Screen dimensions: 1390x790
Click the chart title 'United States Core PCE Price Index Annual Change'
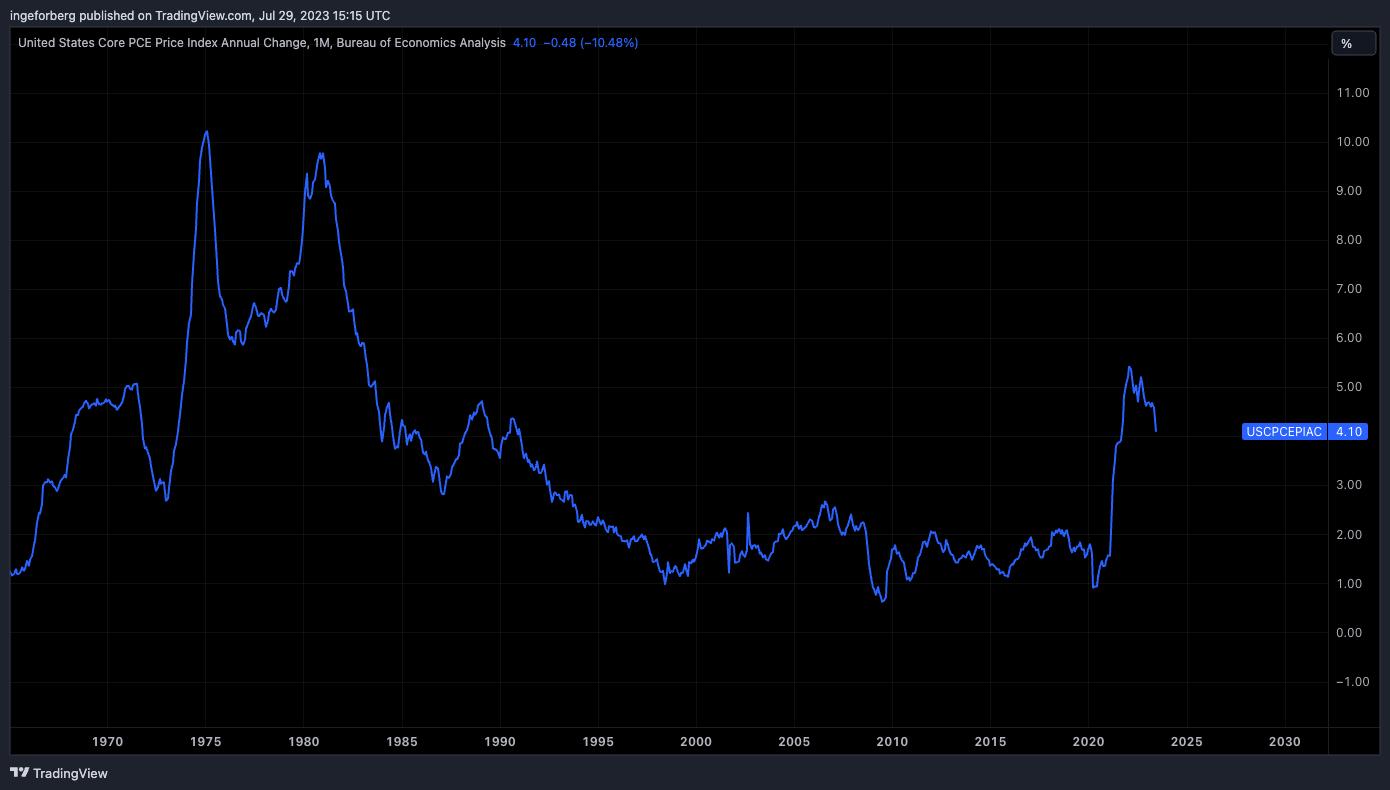click(162, 43)
